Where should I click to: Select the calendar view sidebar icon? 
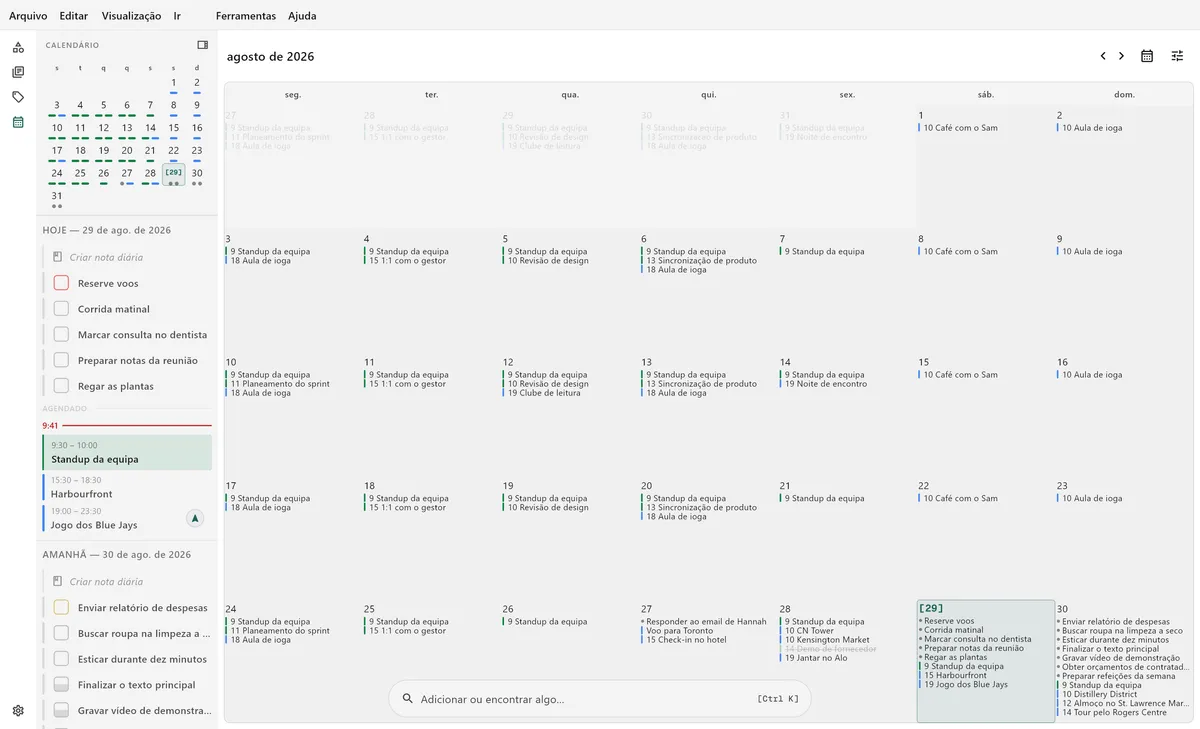(x=18, y=122)
